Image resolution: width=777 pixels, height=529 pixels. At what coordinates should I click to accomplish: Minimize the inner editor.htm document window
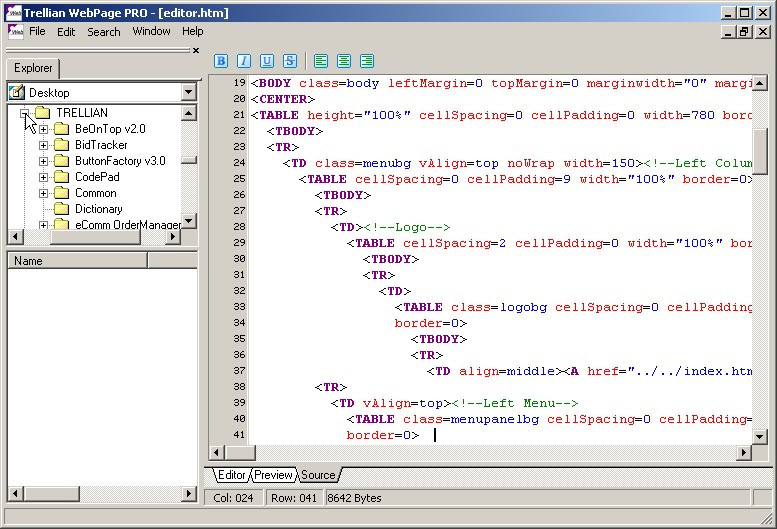click(x=727, y=32)
